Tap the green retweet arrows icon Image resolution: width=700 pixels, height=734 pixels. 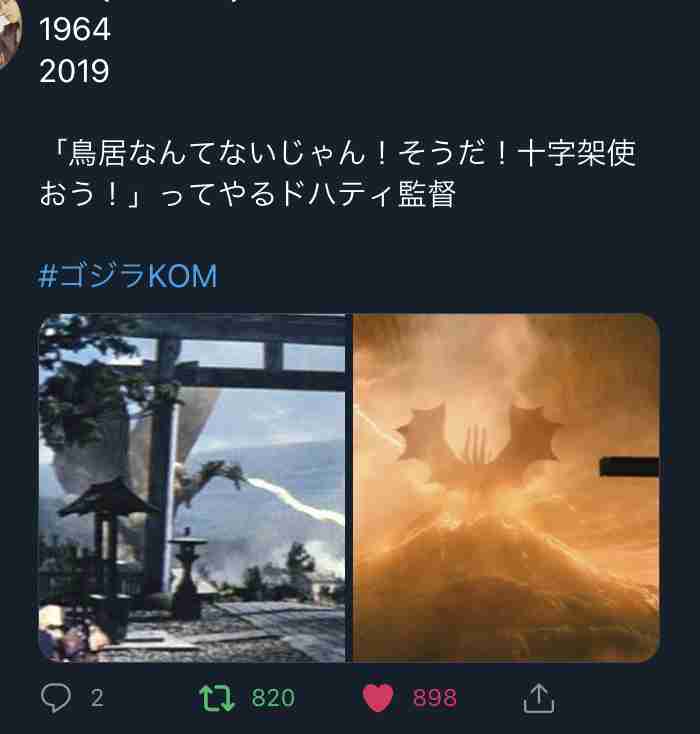(217, 698)
